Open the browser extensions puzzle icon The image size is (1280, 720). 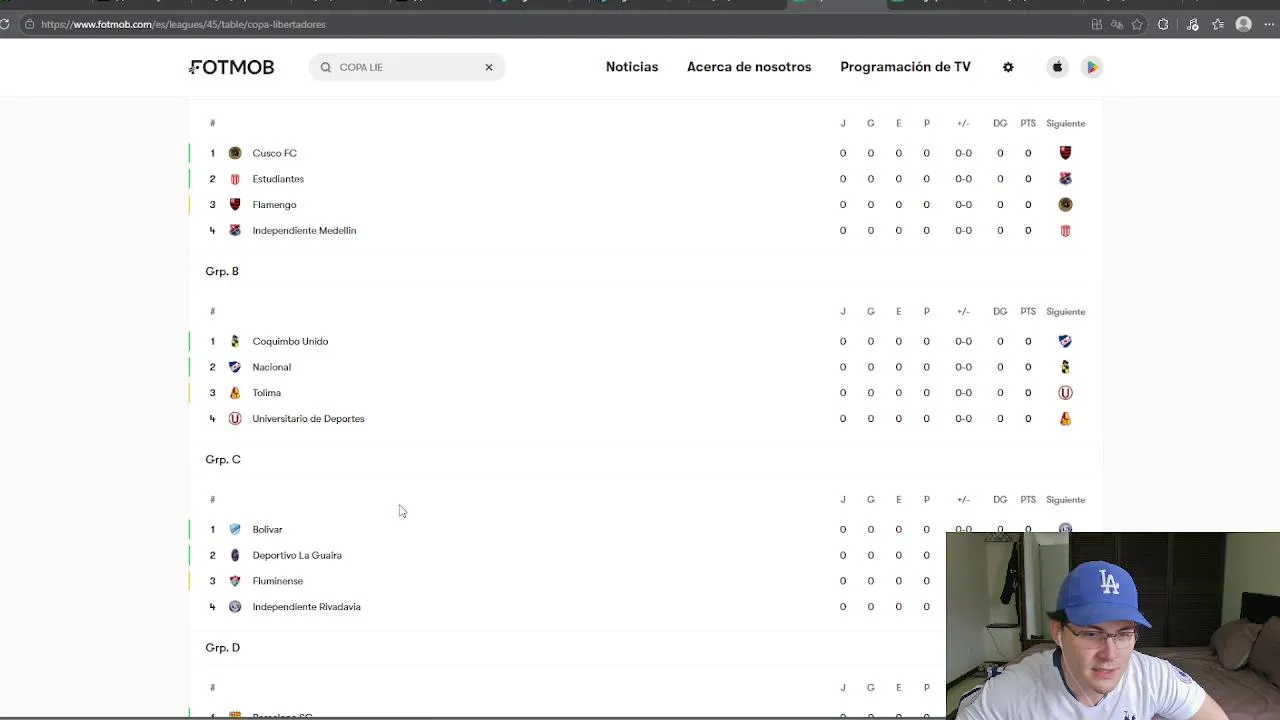(x=1163, y=24)
